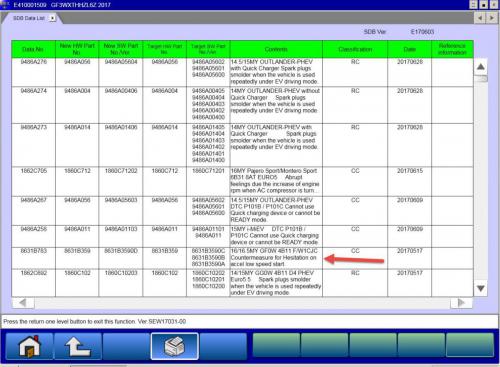
Task: Click the next tab arrow at top right
Action: 492,18
